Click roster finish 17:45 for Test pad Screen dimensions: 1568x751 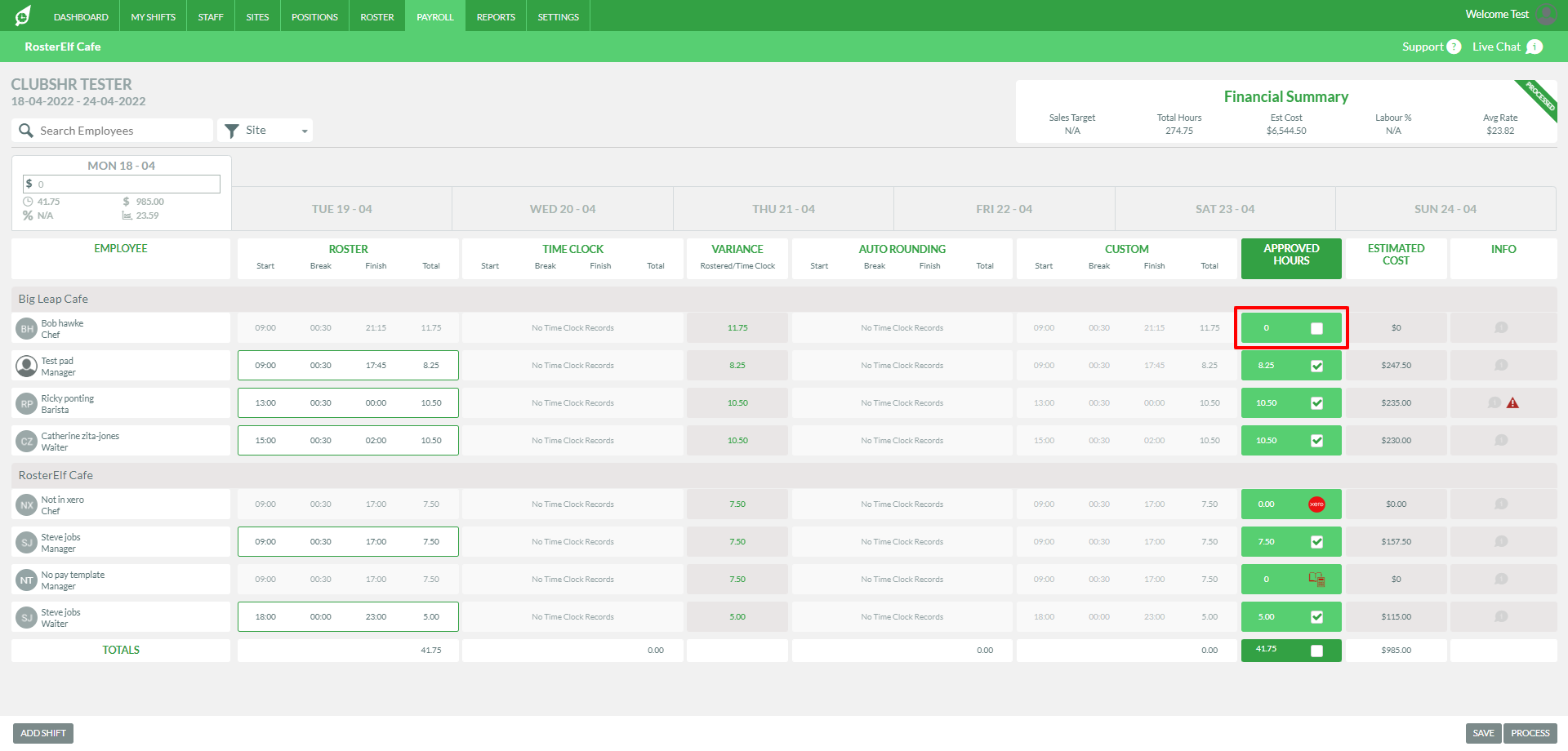pos(376,366)
